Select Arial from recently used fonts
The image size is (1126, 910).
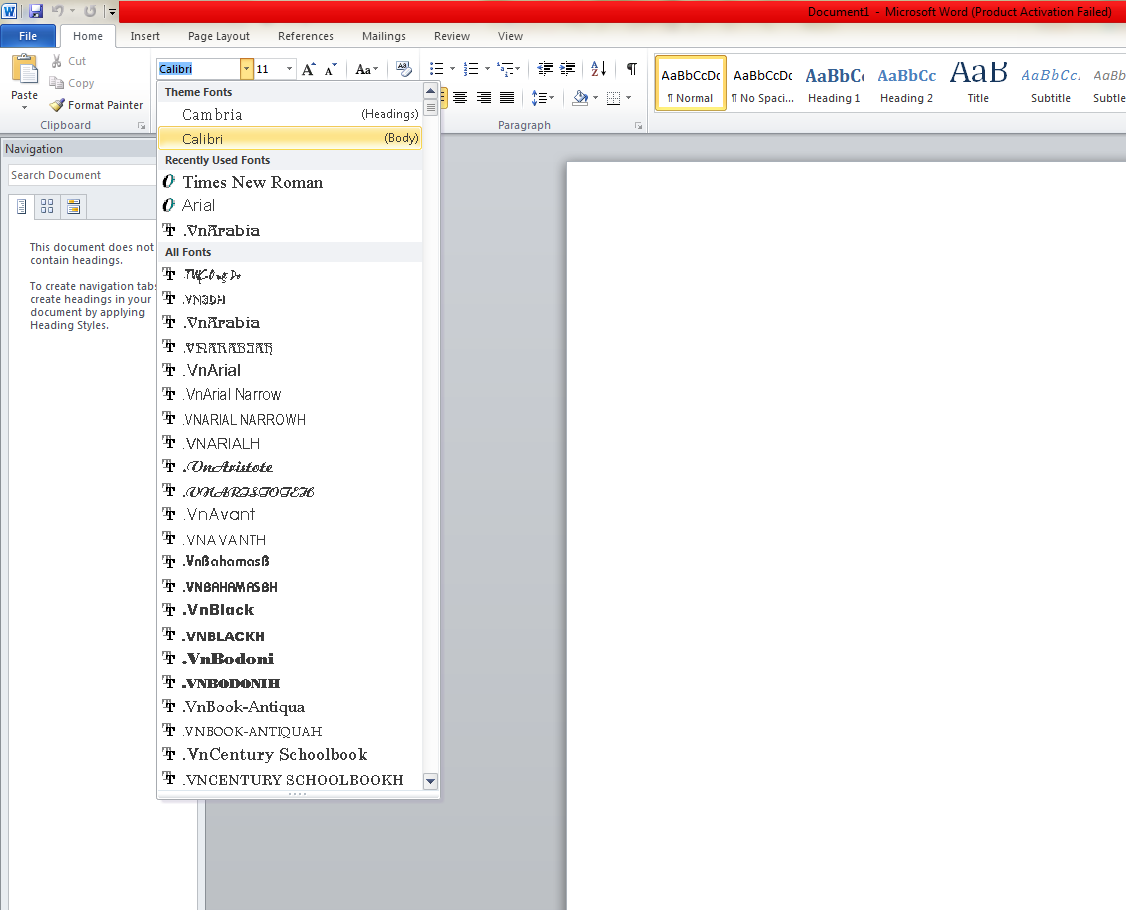pos(289,205)
